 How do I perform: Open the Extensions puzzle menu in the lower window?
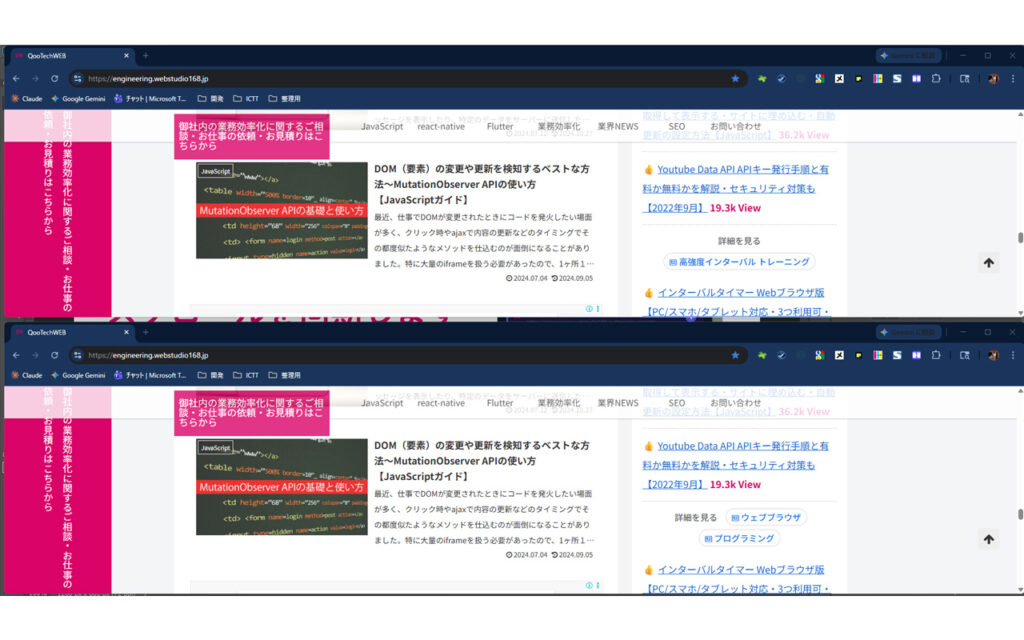click(x=936, y=355)
